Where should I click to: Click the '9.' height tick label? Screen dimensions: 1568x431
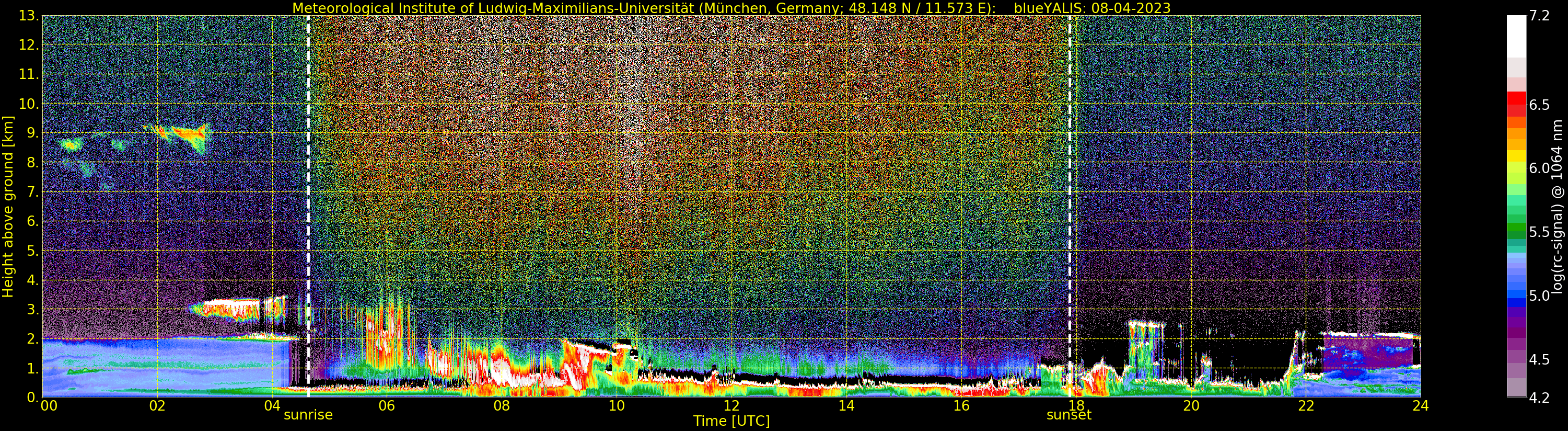tap(33, 133)
